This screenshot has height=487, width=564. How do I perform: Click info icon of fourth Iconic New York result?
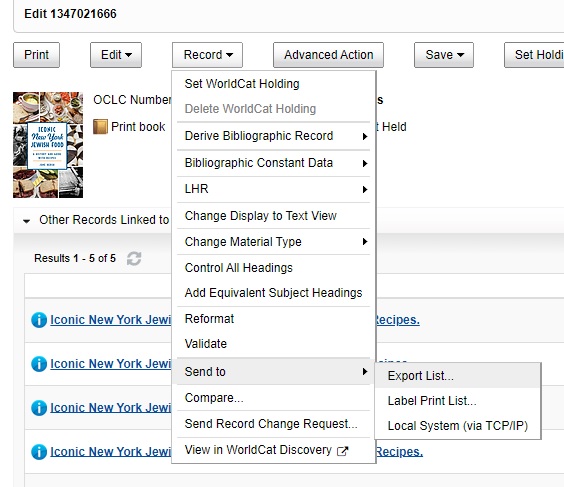[39, 452]
